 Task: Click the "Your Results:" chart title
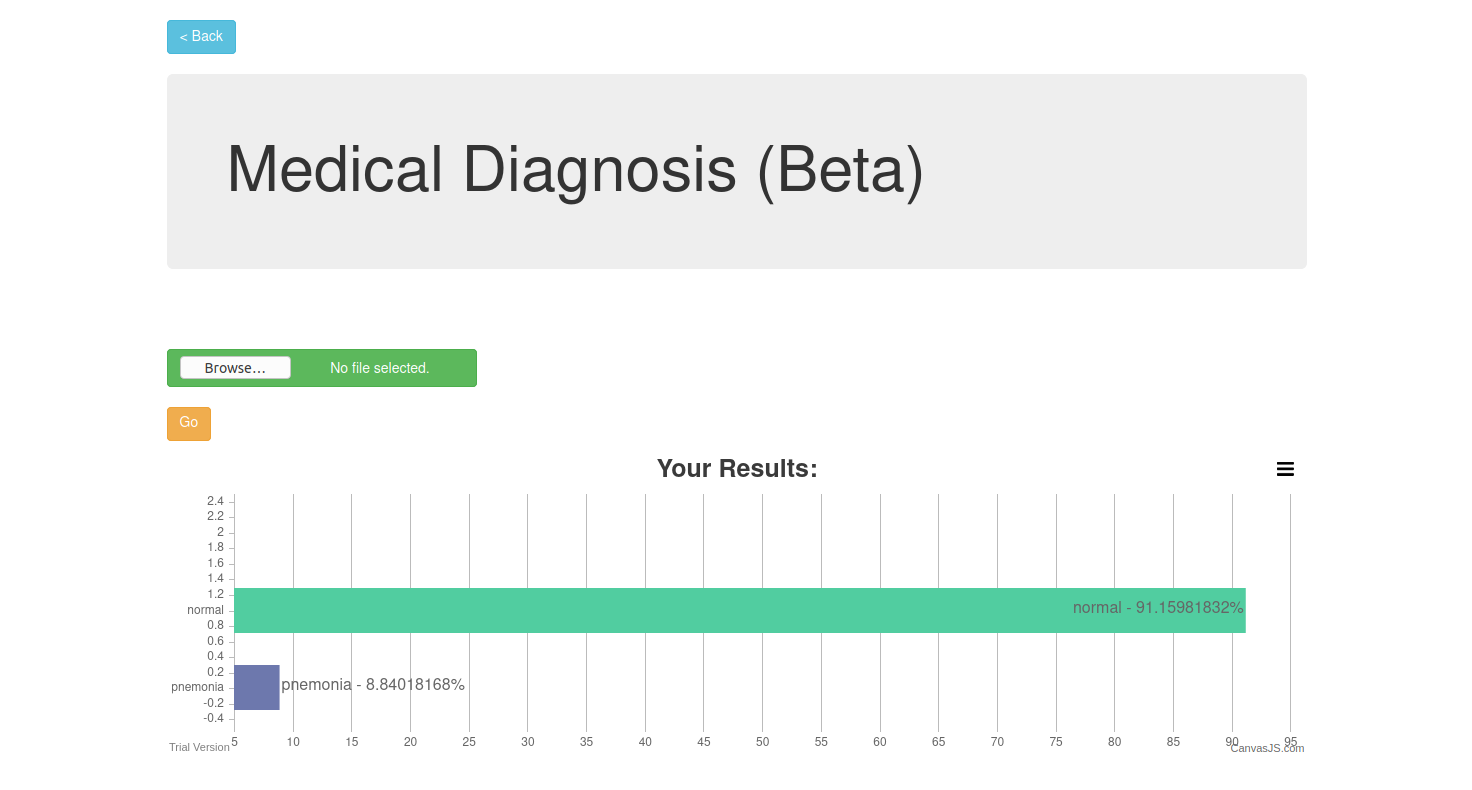737,468
